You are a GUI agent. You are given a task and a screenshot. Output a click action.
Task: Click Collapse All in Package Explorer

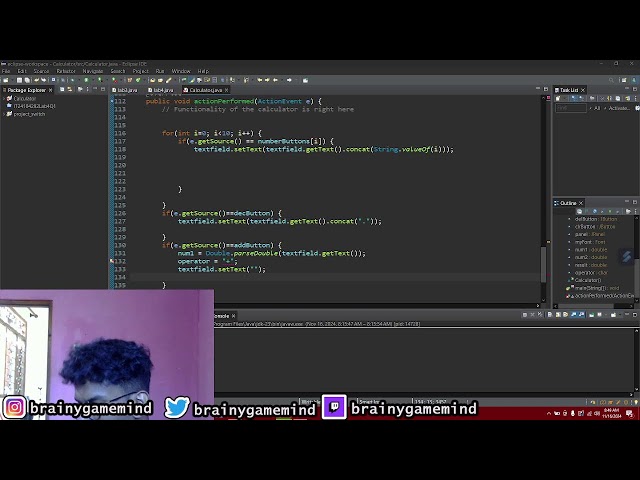click(62, 89)
